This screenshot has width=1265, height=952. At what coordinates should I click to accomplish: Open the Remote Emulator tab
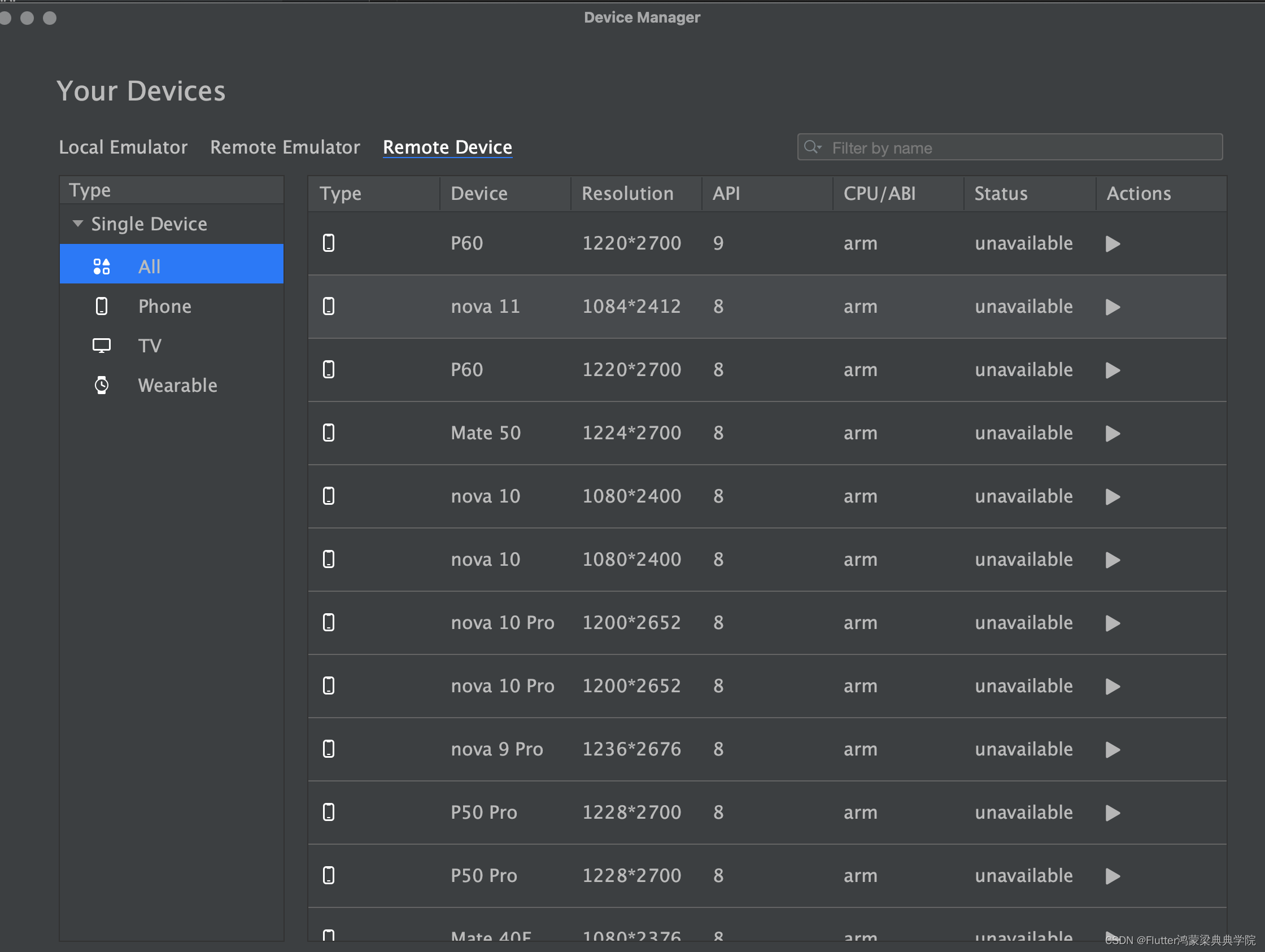tap(285, 147)
